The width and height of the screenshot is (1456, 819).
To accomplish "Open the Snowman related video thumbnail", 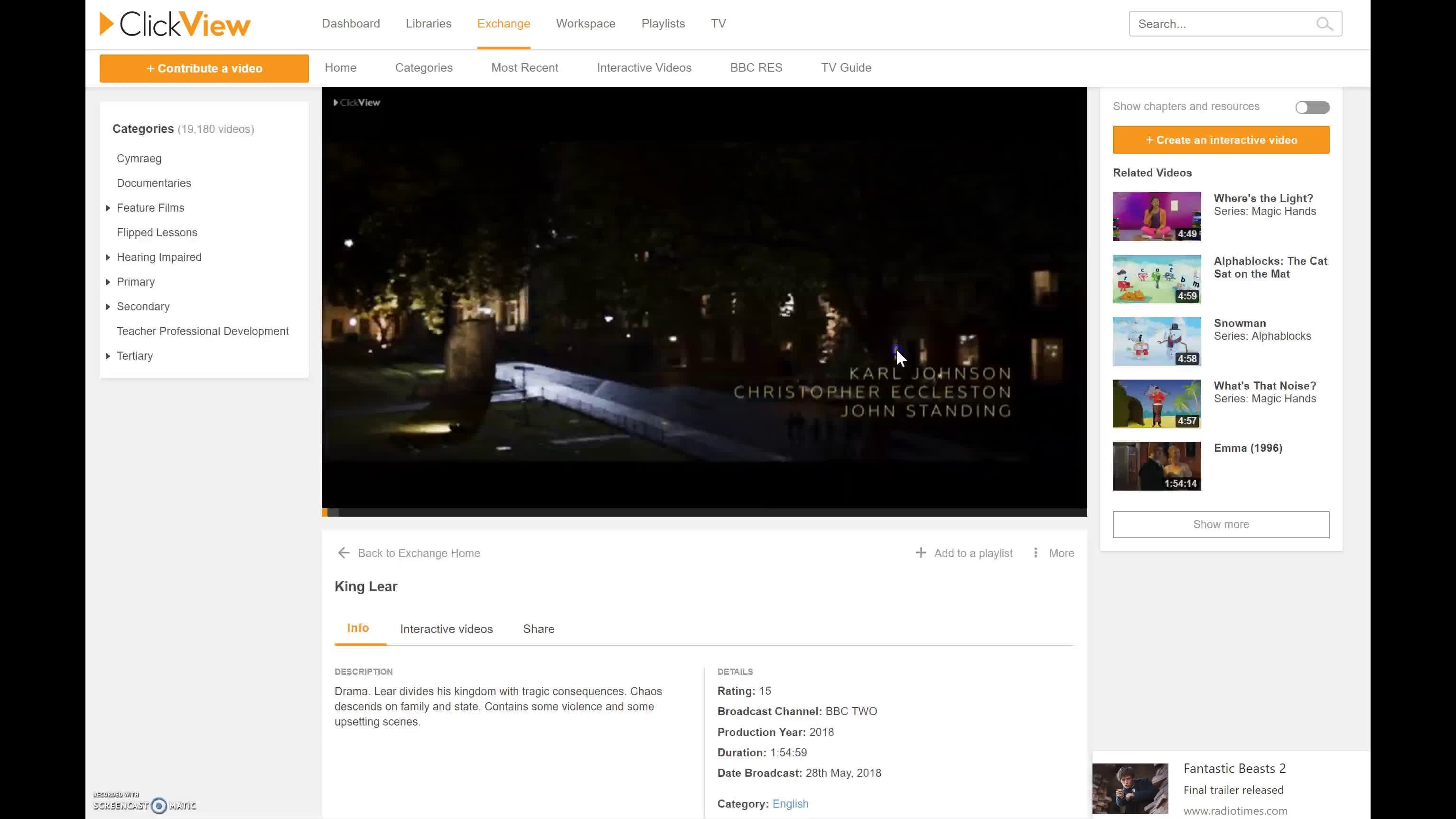I will (1156, 341).
